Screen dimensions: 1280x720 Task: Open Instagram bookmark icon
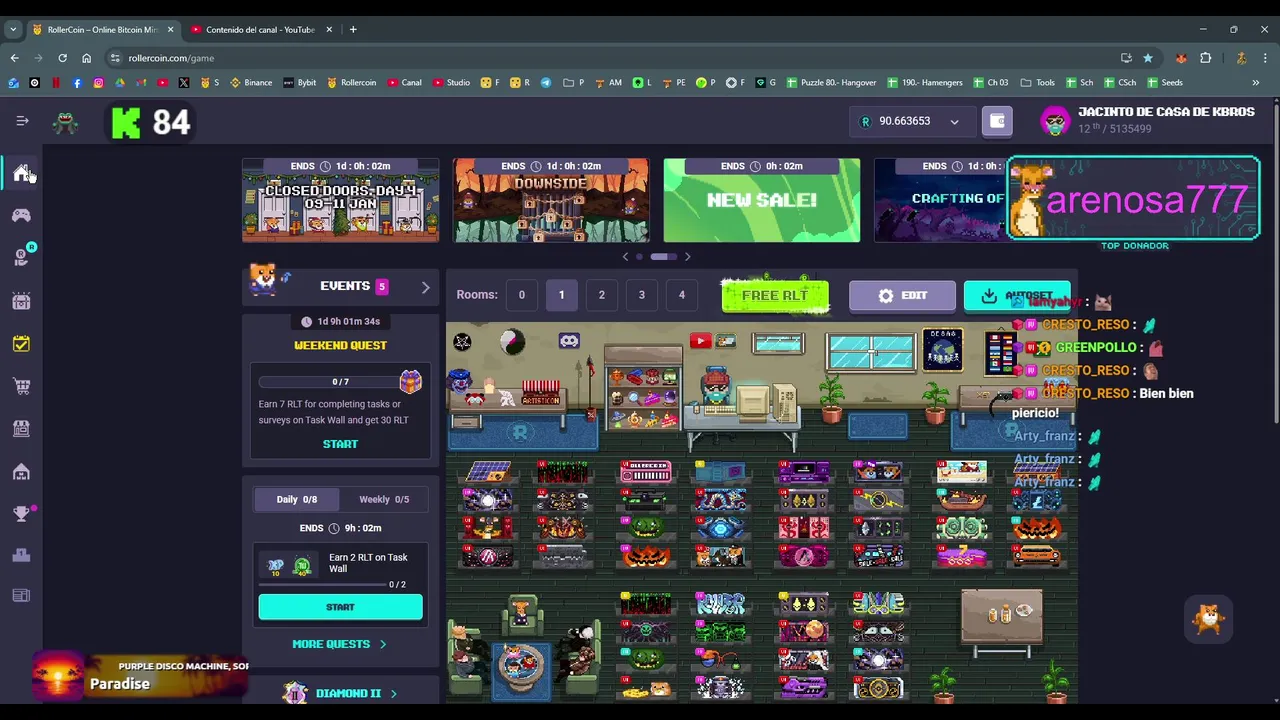(x=98, y=83)
